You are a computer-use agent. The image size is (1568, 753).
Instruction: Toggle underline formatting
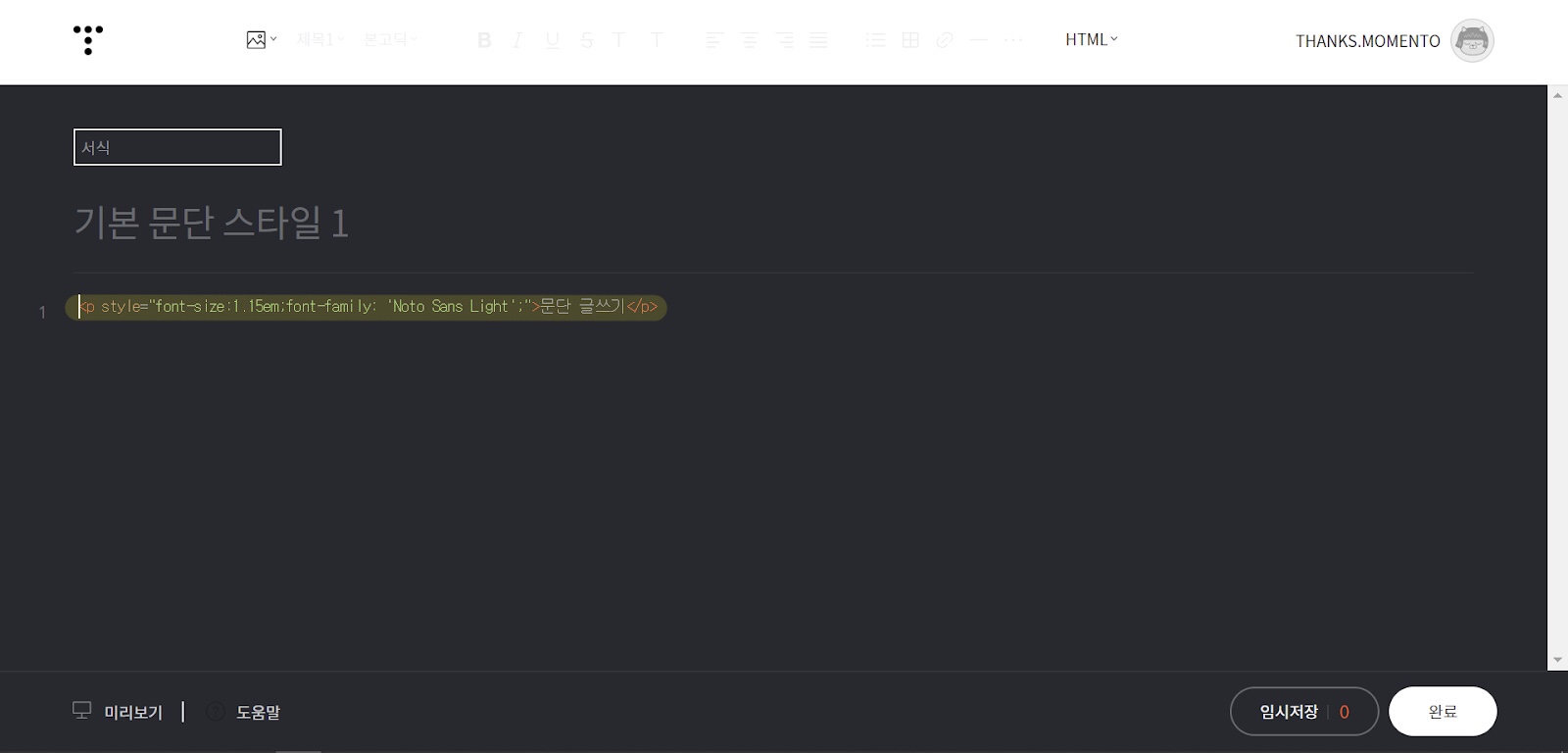(553, 40)
